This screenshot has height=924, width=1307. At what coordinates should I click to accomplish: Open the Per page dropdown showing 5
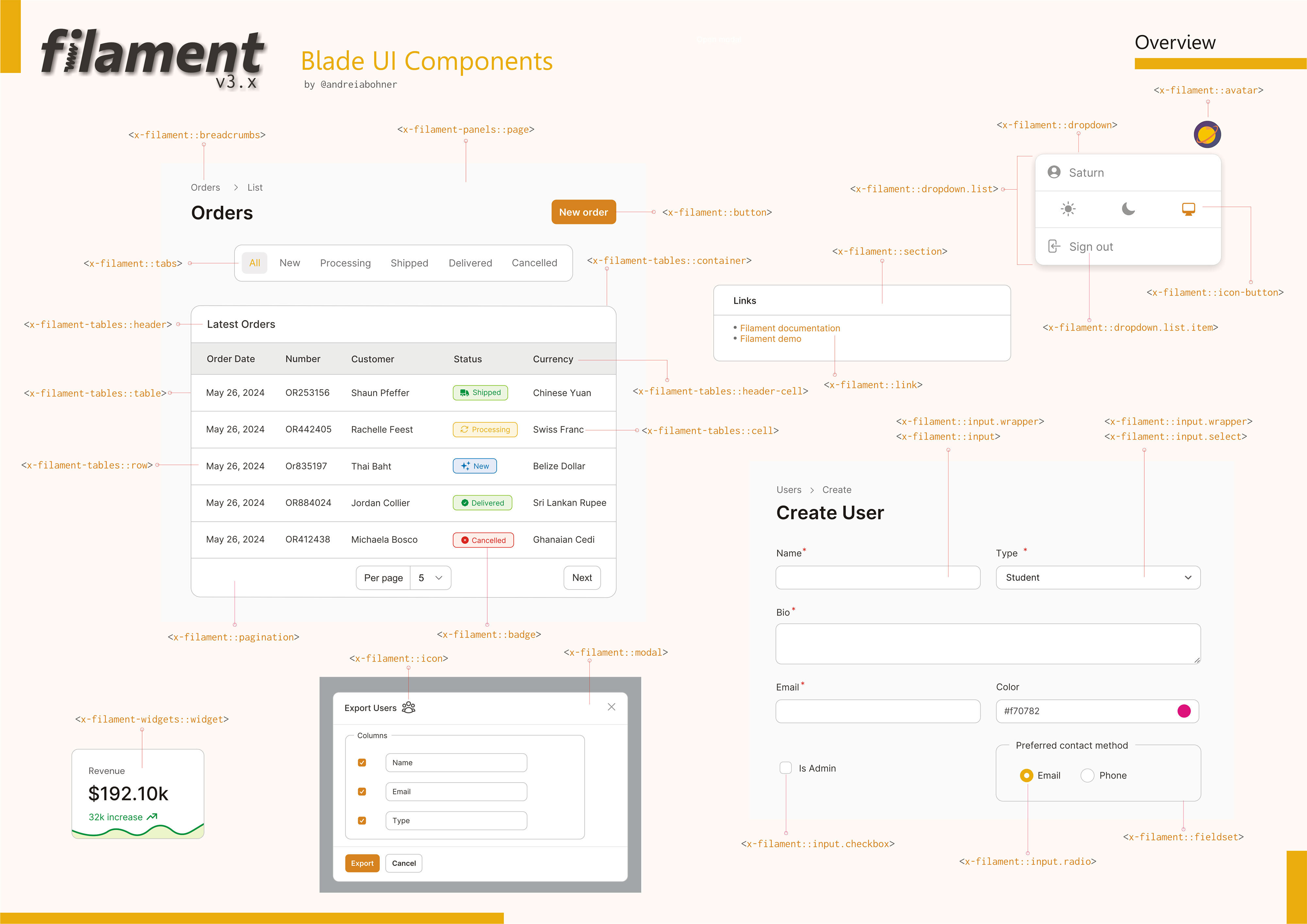tap(430, 577)
